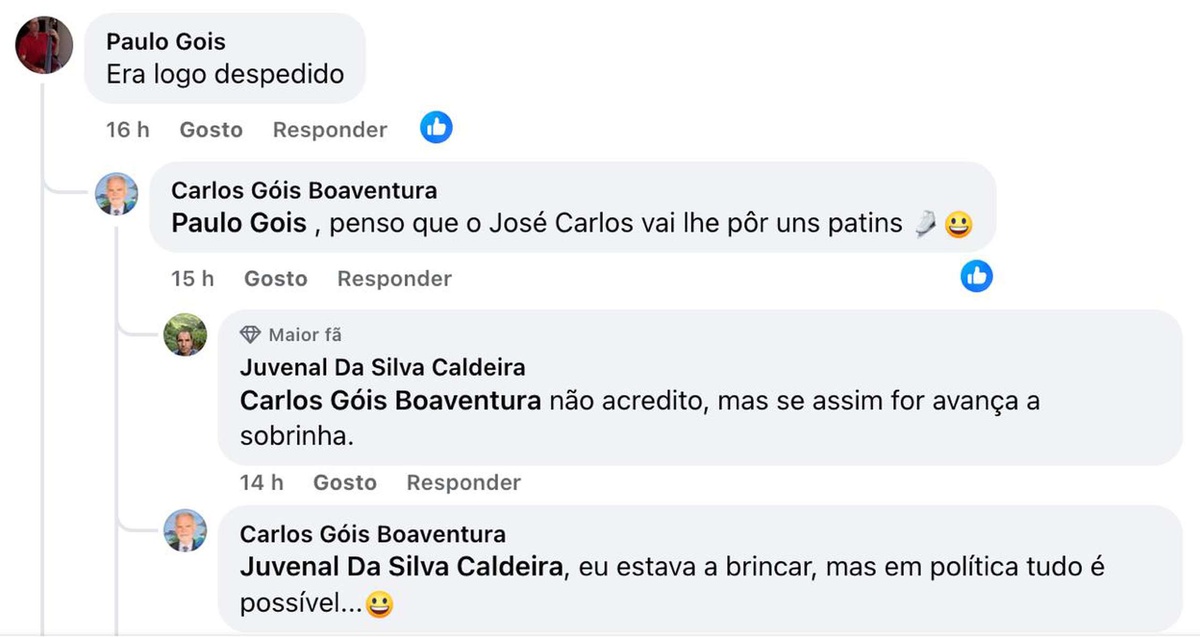The image size is (1200, 637).
Task: Click the like reaction under the patins reply
Action: (x=976, y=276)
